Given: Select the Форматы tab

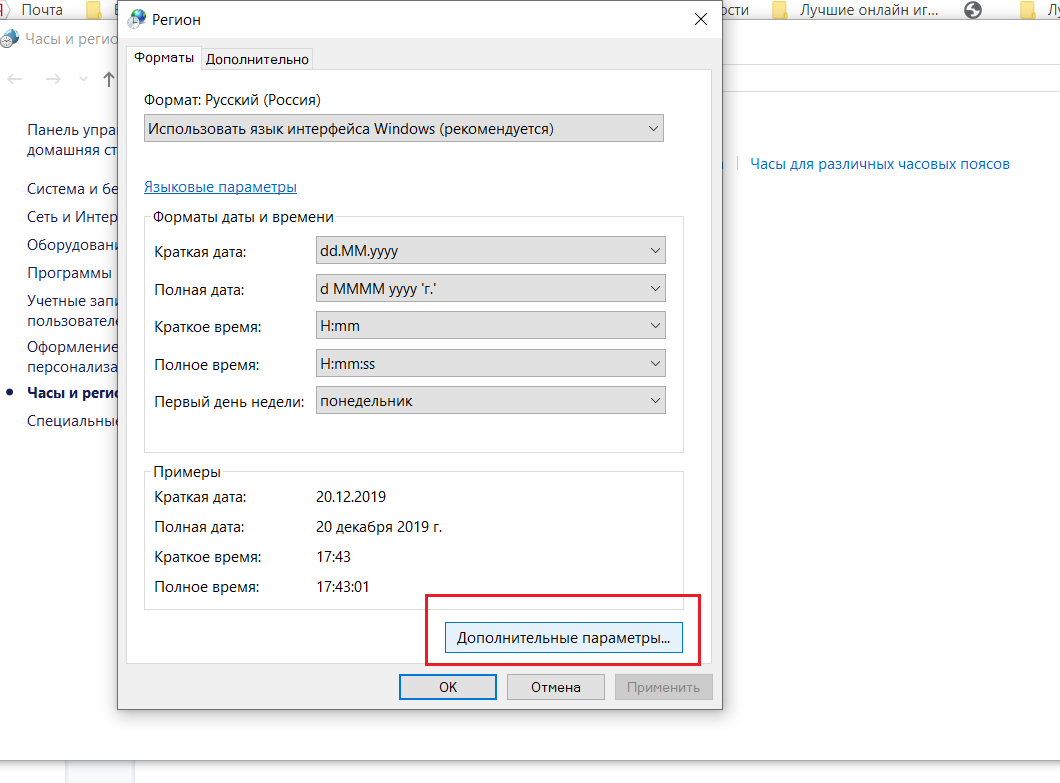Looking at the screenshot, I should click(164, 58).
